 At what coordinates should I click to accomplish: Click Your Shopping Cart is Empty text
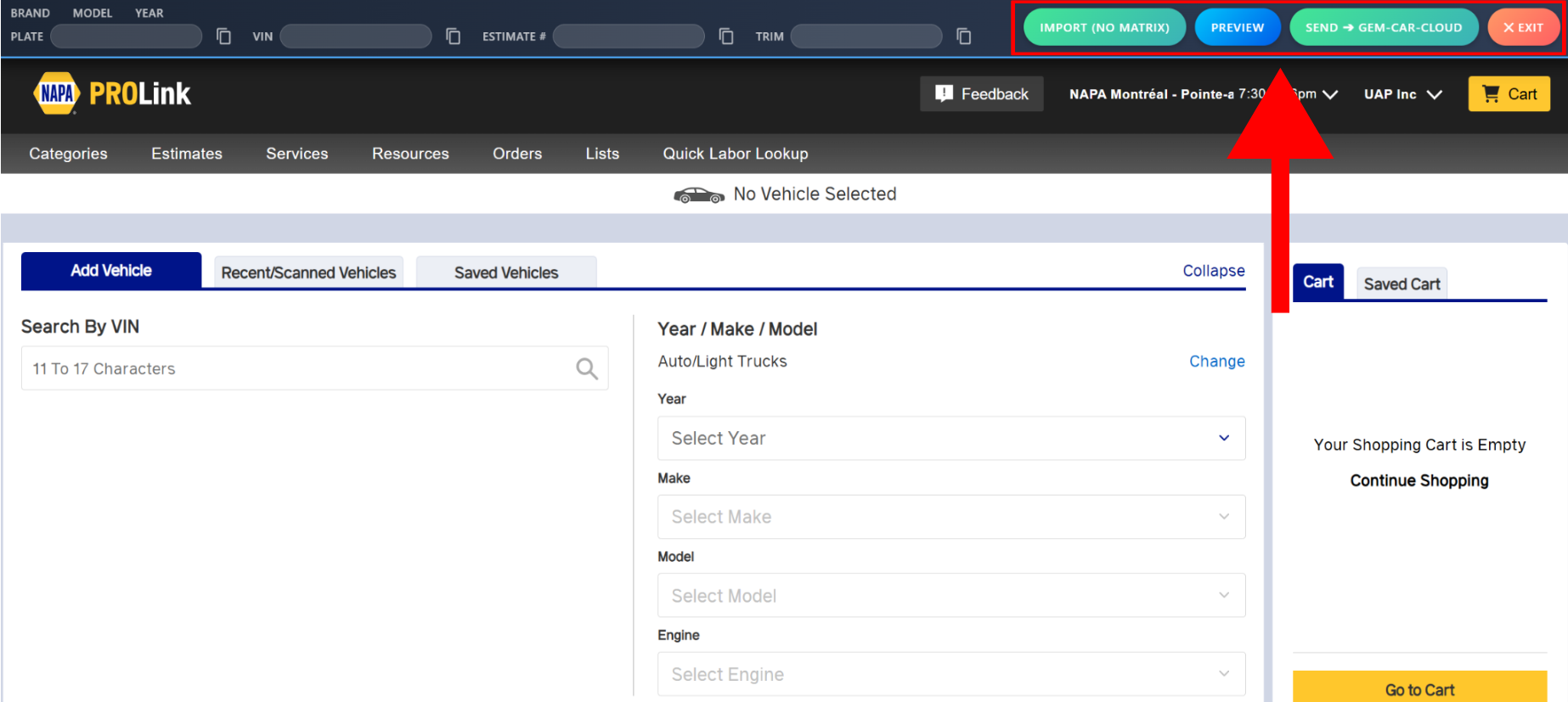(x=1419, y=445)
